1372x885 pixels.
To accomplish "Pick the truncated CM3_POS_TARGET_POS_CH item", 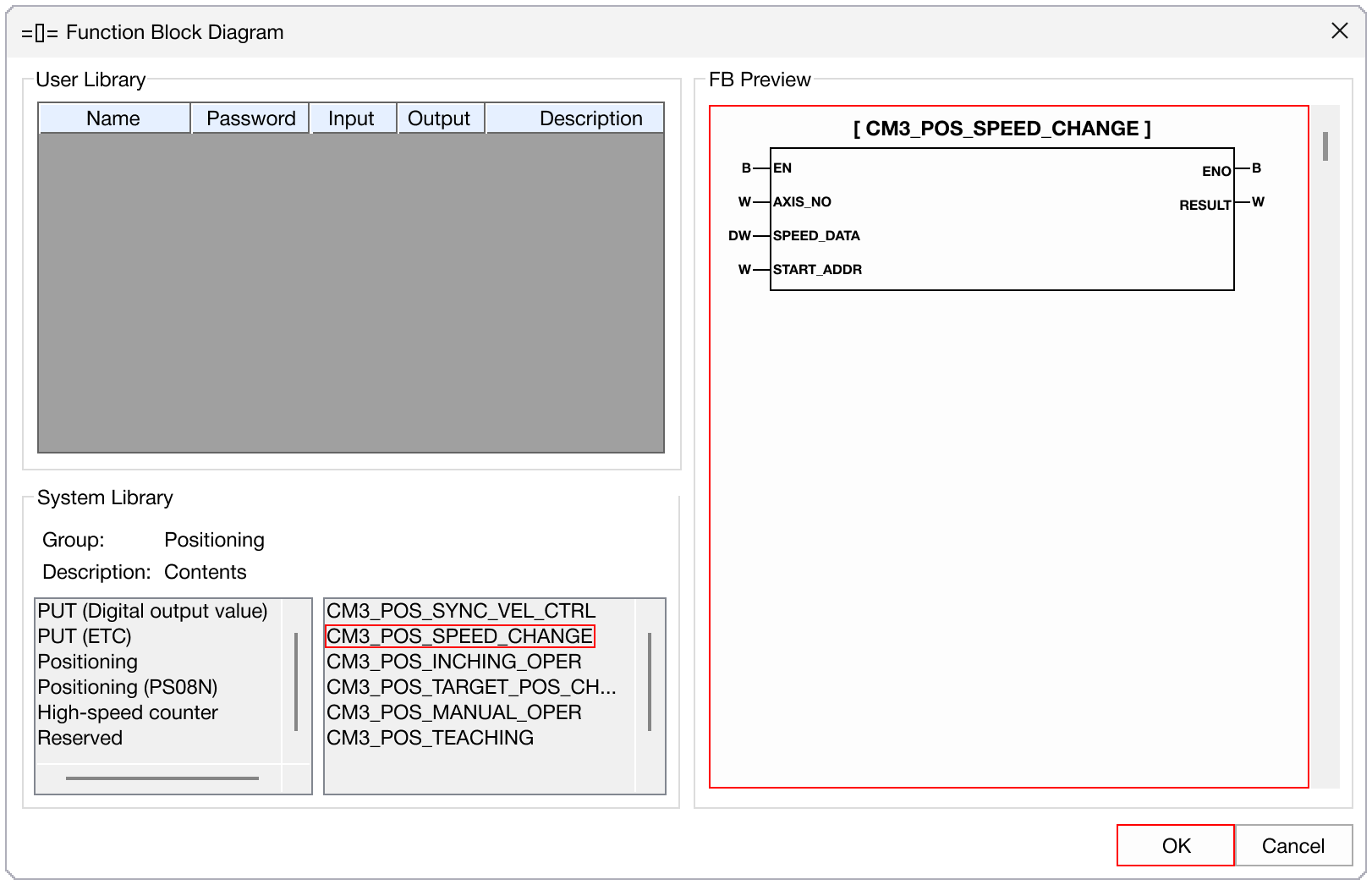I will 470,687.
